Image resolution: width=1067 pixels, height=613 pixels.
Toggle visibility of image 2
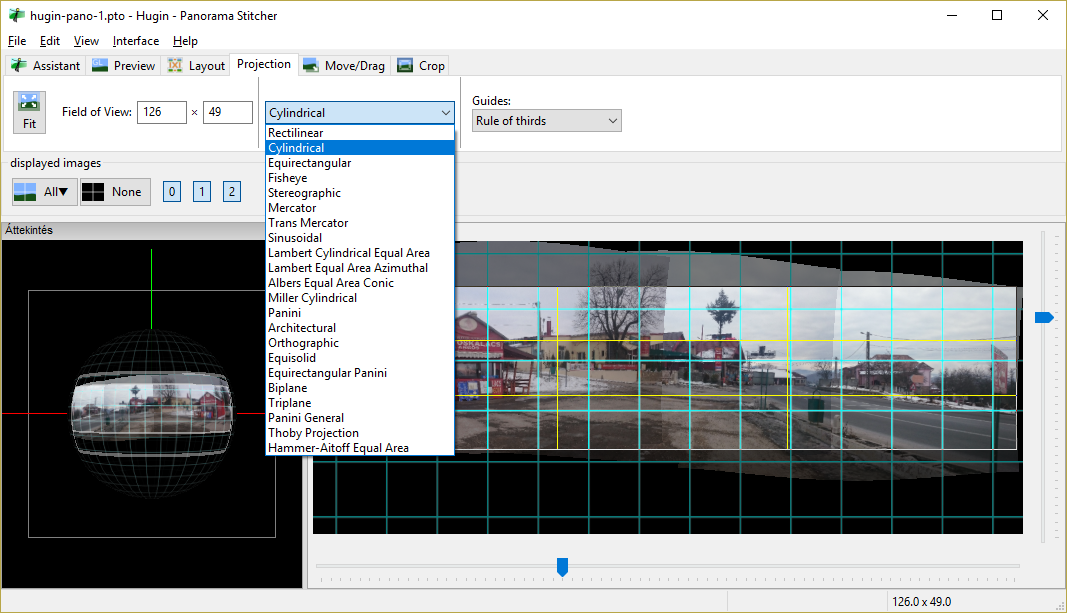(x=232, y=192)
